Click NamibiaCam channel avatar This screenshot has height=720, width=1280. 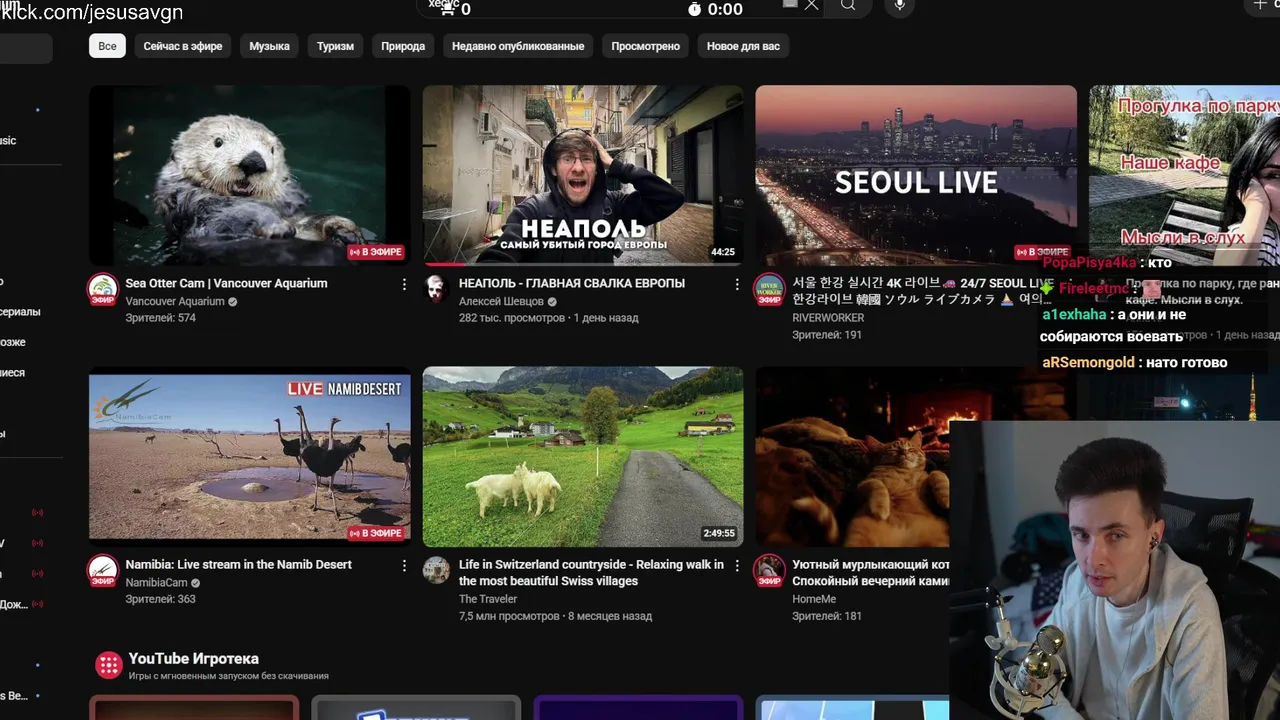[x=103, y=570]
